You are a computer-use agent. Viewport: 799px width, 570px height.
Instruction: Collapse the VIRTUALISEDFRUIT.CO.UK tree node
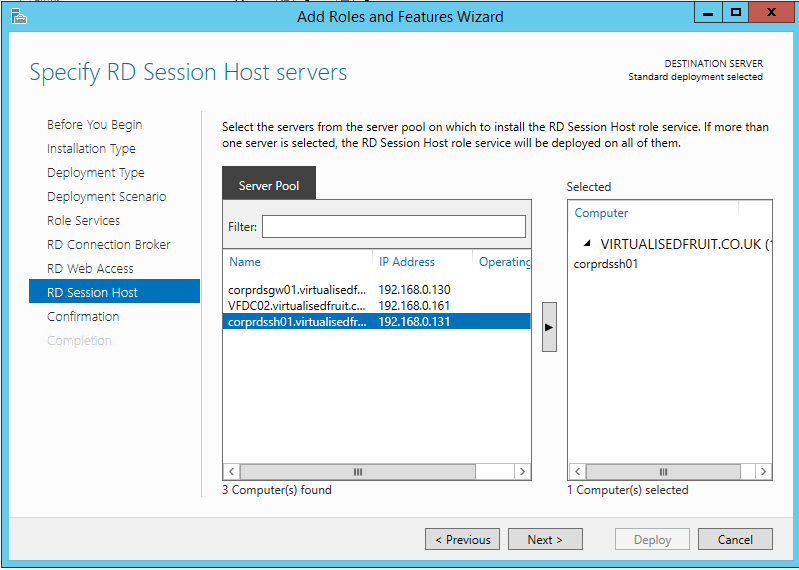[x=587, y=244]
